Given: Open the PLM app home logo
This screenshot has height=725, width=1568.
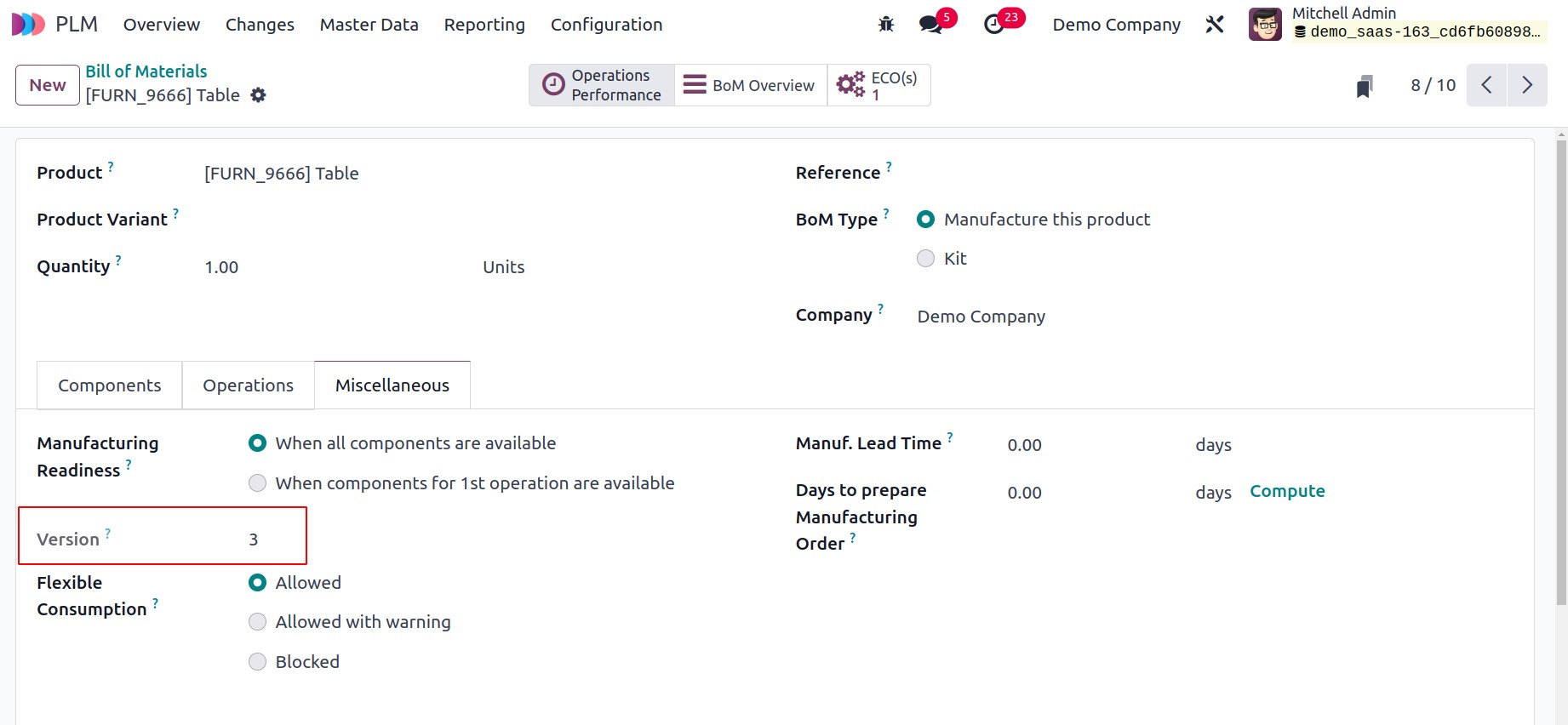Looking at the screenshot, I should click(x=28, y=25).
